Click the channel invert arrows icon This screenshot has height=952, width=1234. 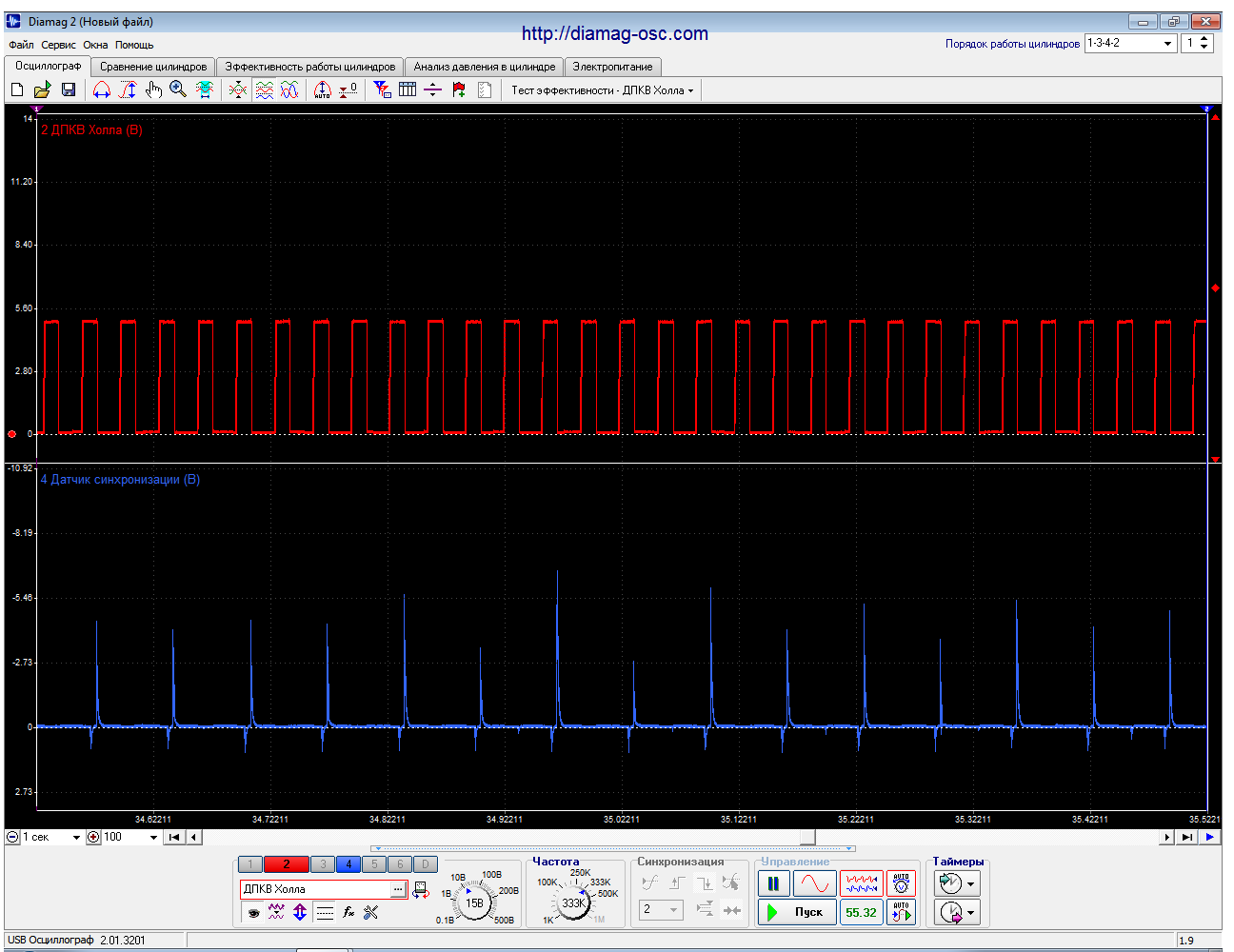tap(300, 912)
